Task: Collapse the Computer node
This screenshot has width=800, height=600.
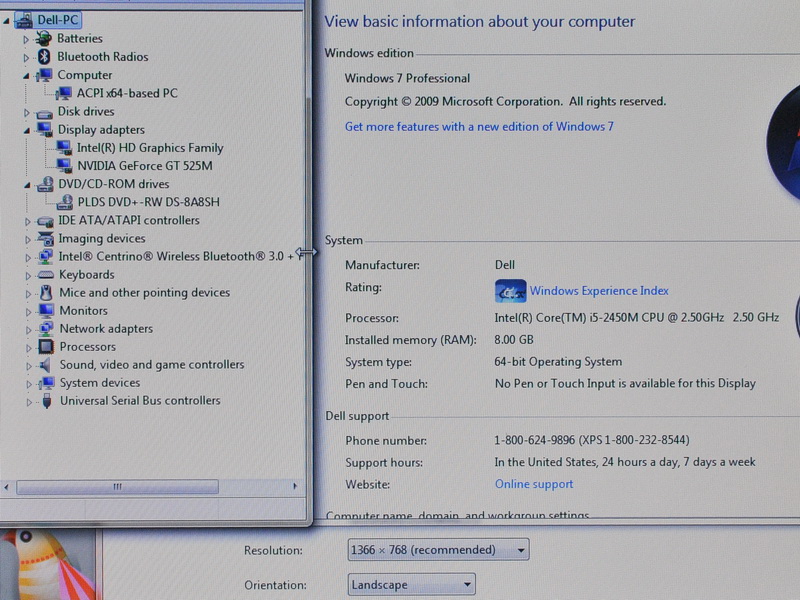Action: (26, 76)
